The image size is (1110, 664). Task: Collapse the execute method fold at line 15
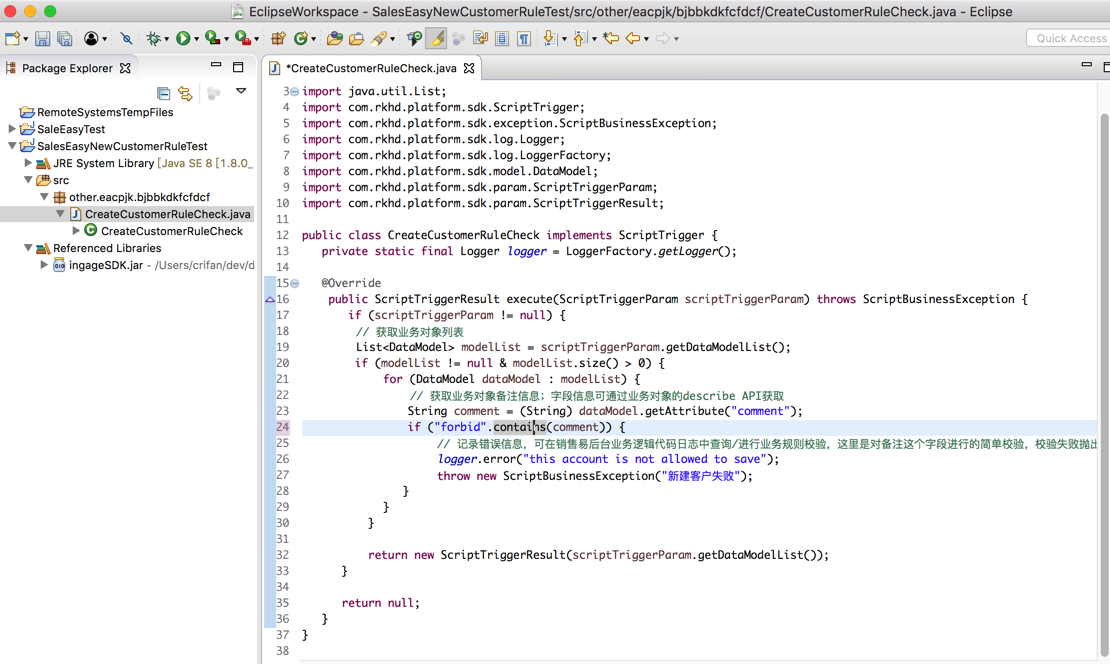294,283
